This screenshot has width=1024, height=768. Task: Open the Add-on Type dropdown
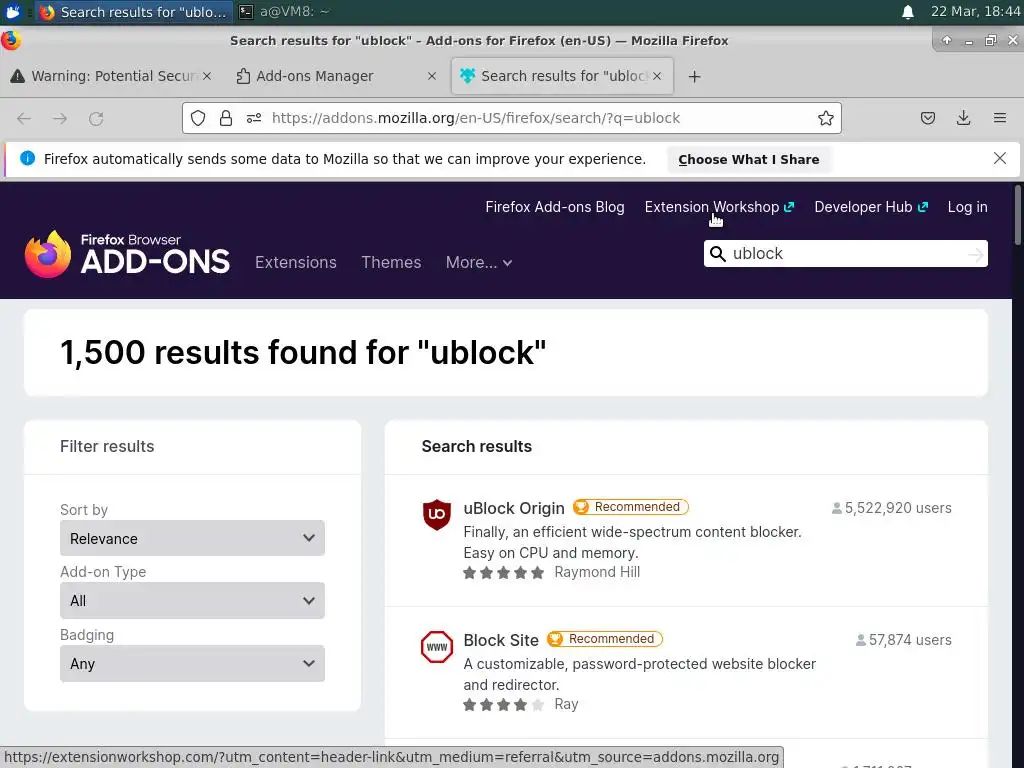192,601
